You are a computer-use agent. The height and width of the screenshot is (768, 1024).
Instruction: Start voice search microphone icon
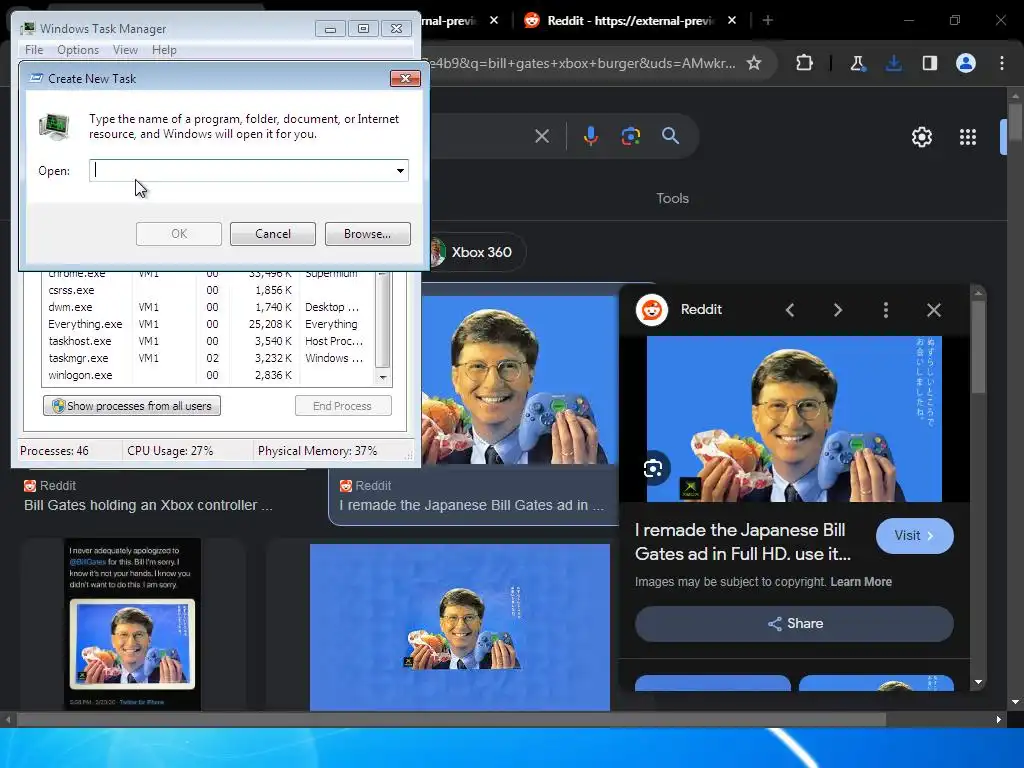590,136
